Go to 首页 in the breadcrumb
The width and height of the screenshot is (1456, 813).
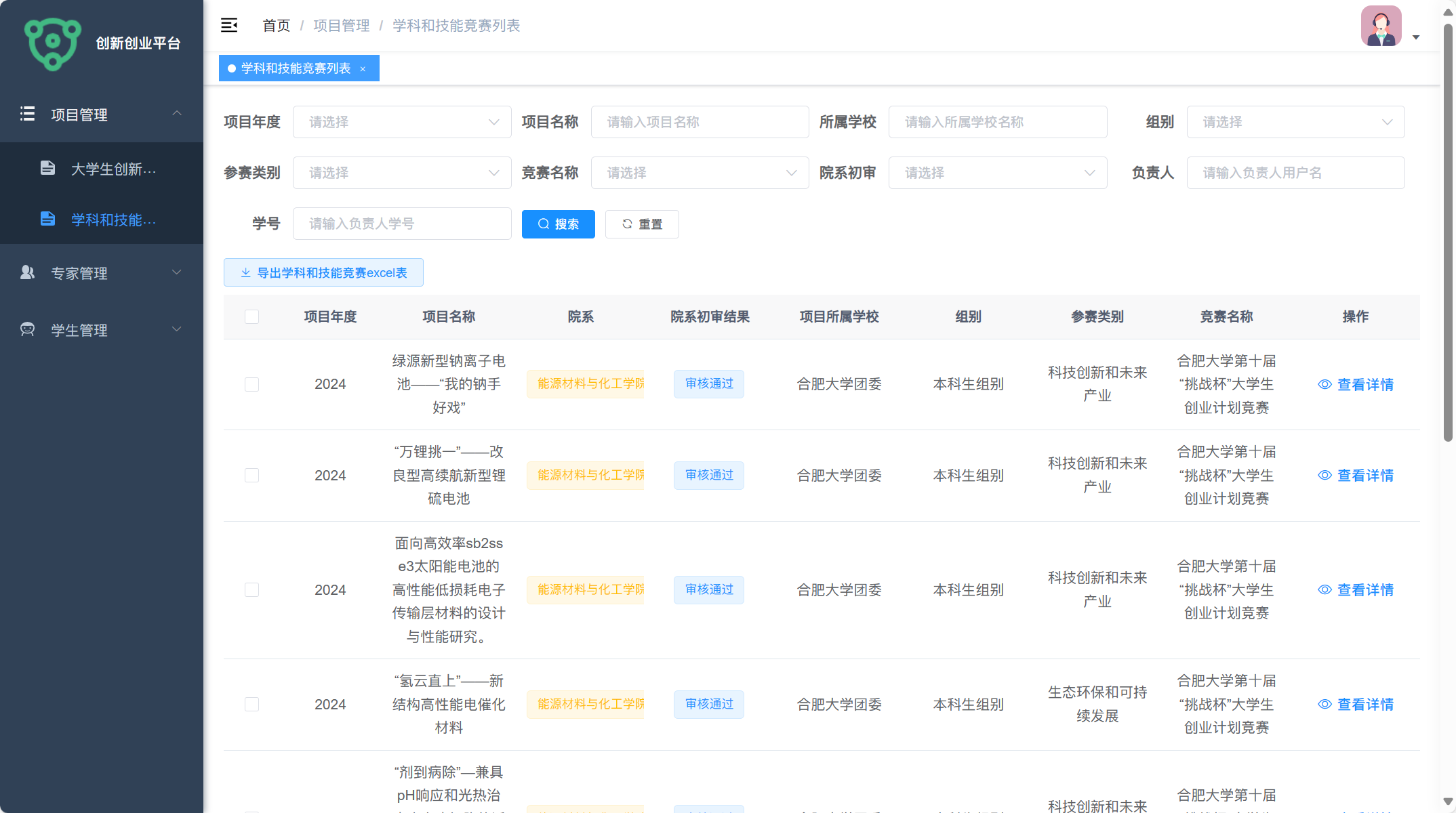(x=276, y=26)
